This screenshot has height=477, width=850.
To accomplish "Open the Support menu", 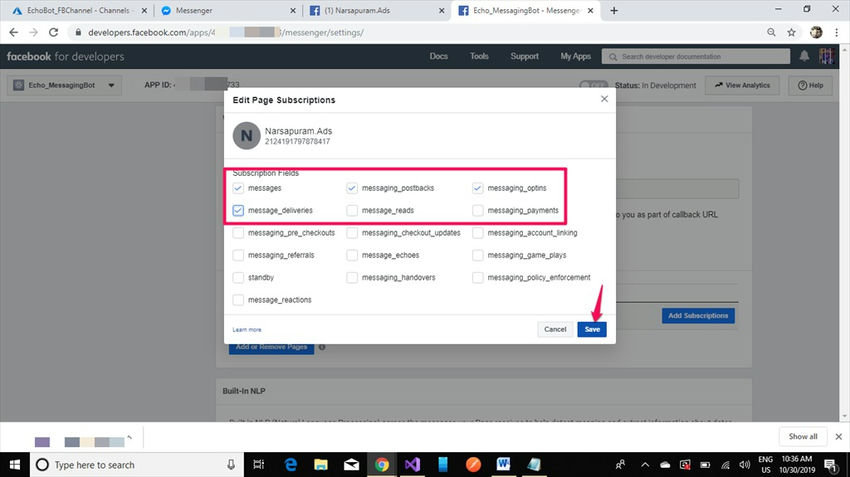I will click(x=524, y=56).
